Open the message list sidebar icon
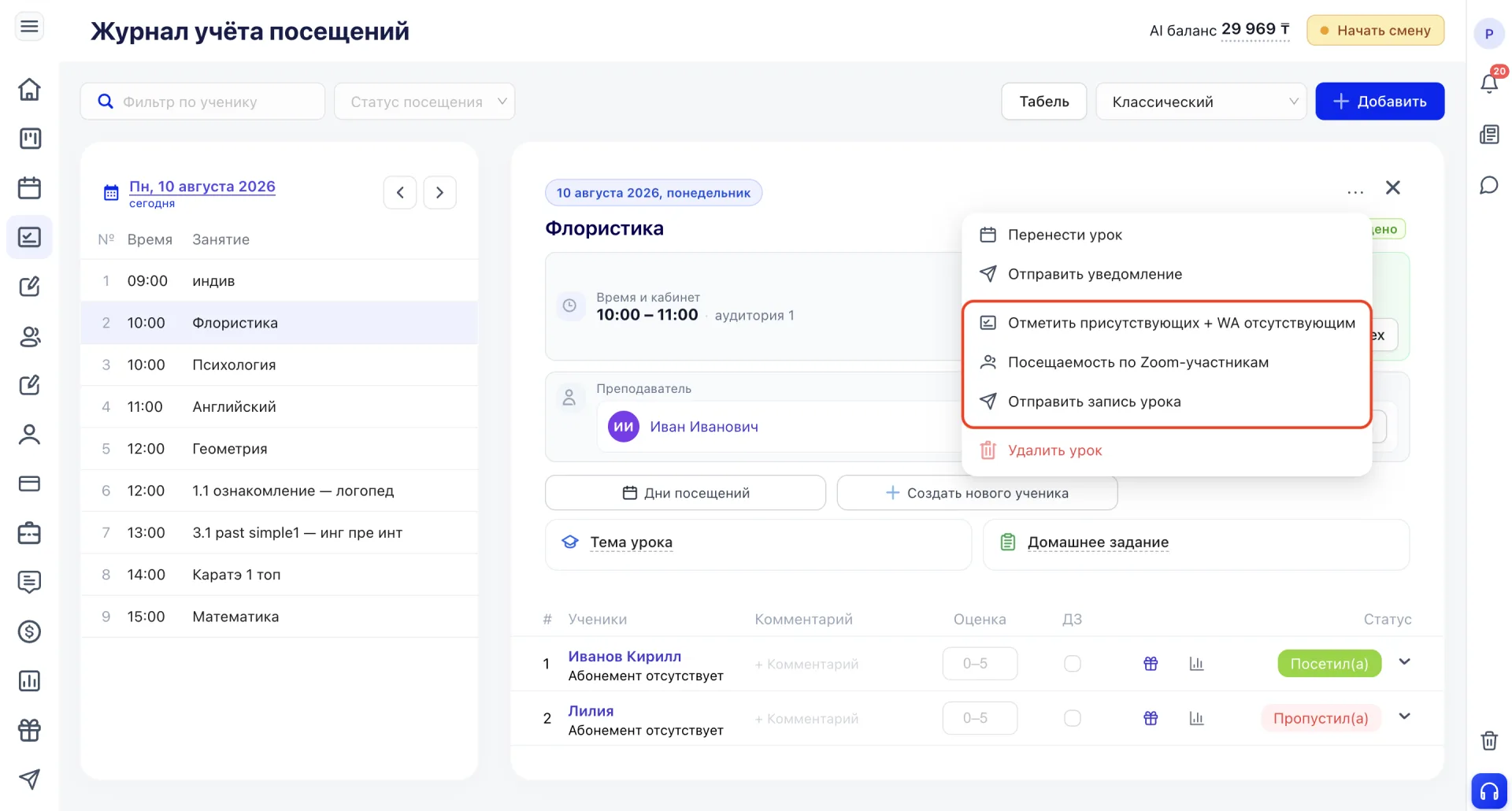Screen dimensions: 1512x811 29,582
